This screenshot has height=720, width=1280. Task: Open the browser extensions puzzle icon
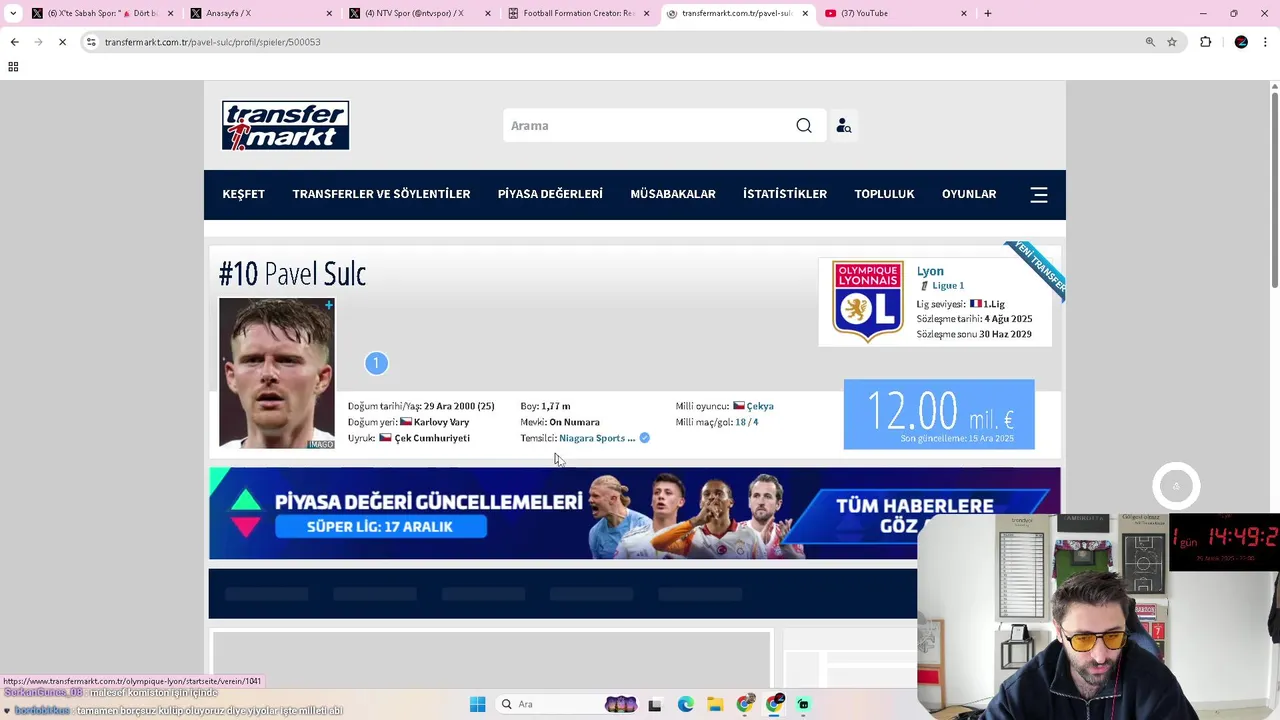tap(1206, 42)
